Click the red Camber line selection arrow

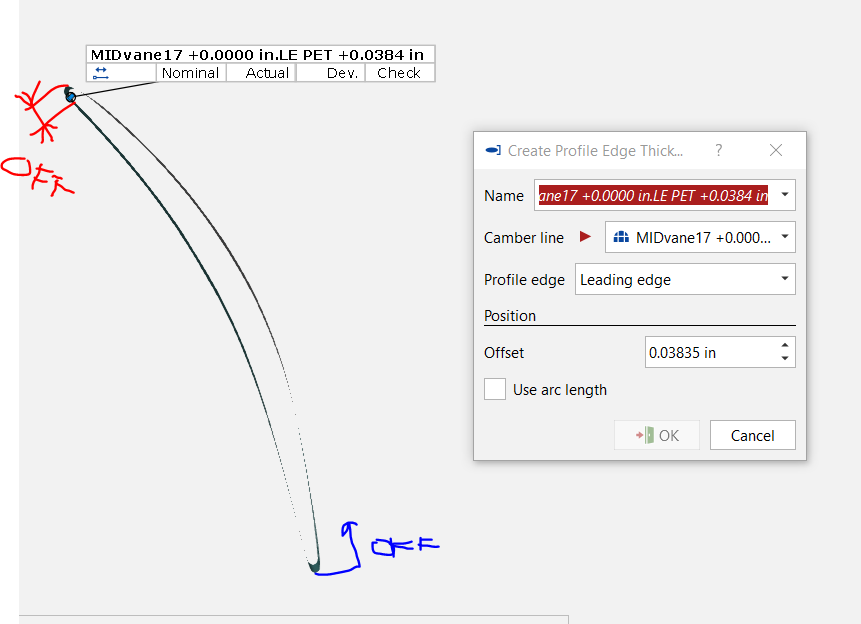[x=585, y=237]
